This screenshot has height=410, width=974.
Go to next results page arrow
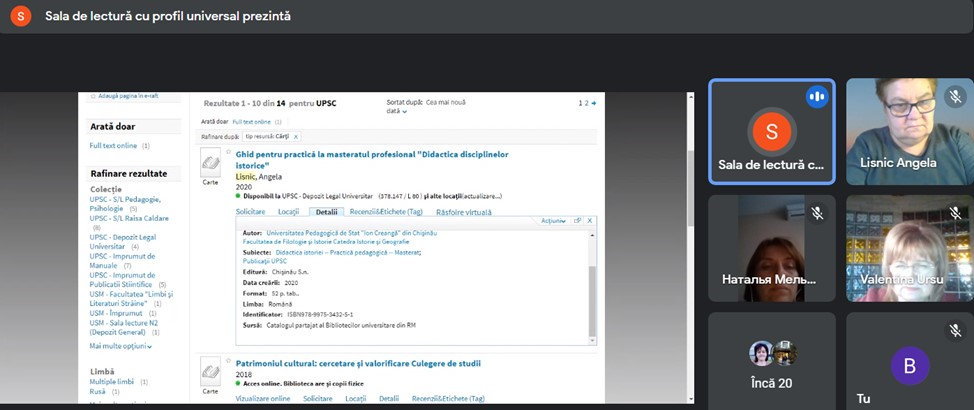pyautogui.click(x=594, y=103)
